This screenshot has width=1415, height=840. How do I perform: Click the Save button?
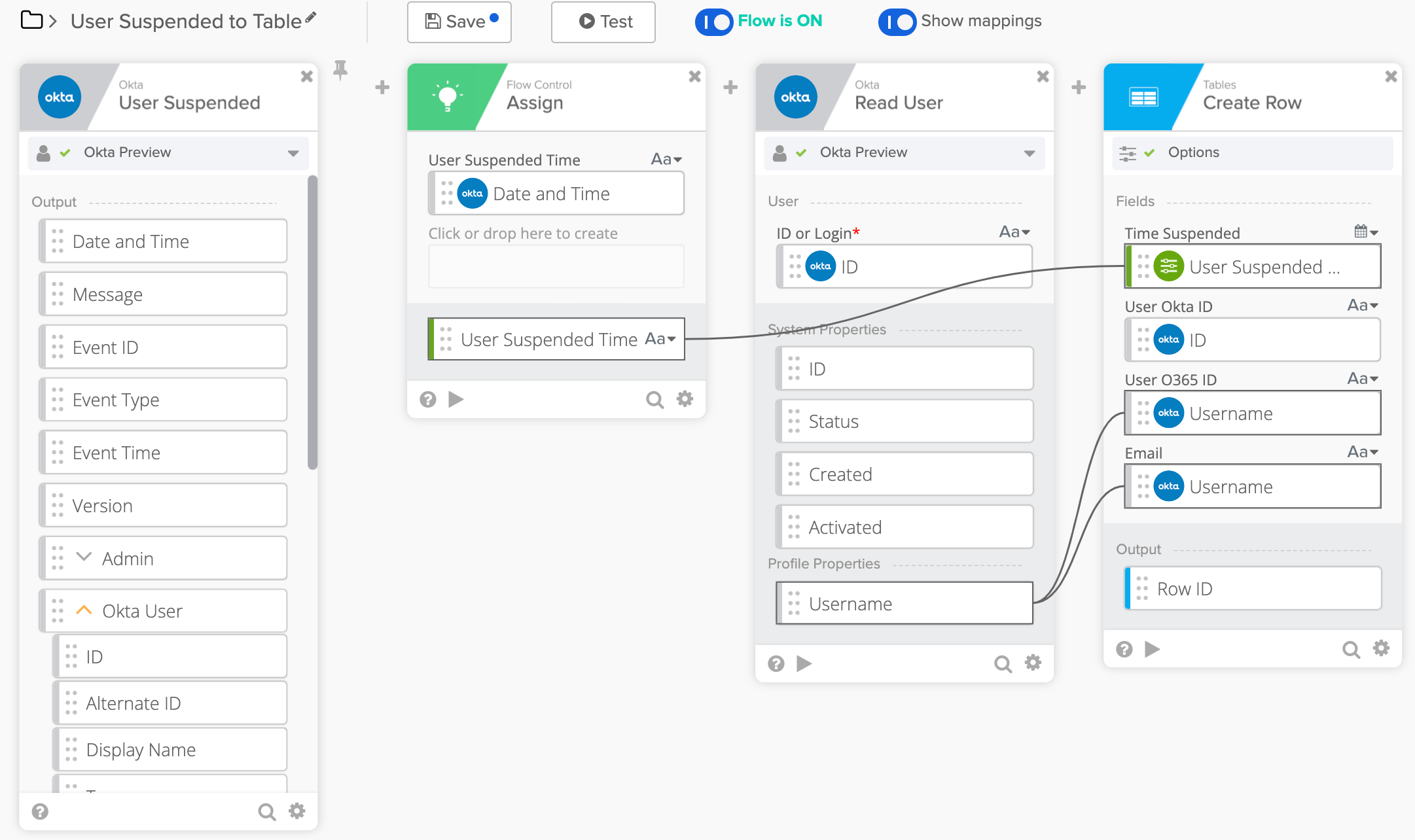tap(459, 22)
